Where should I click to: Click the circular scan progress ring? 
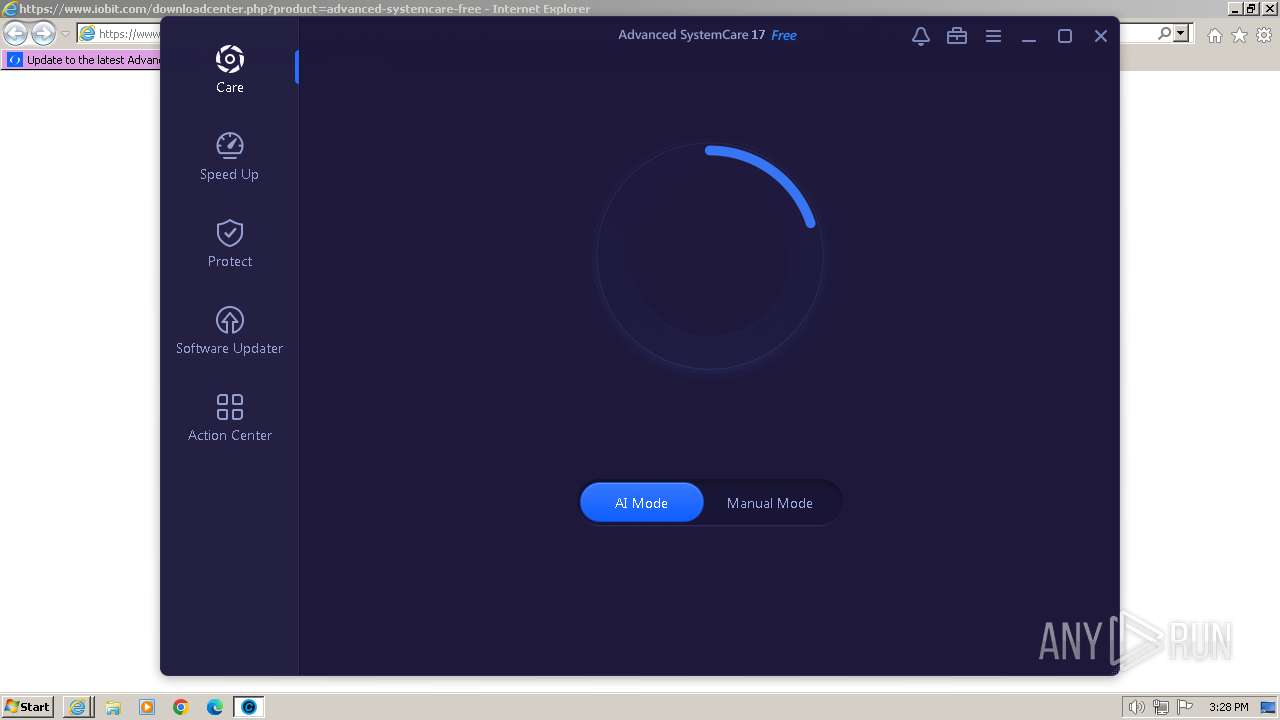tap(709, 256)
